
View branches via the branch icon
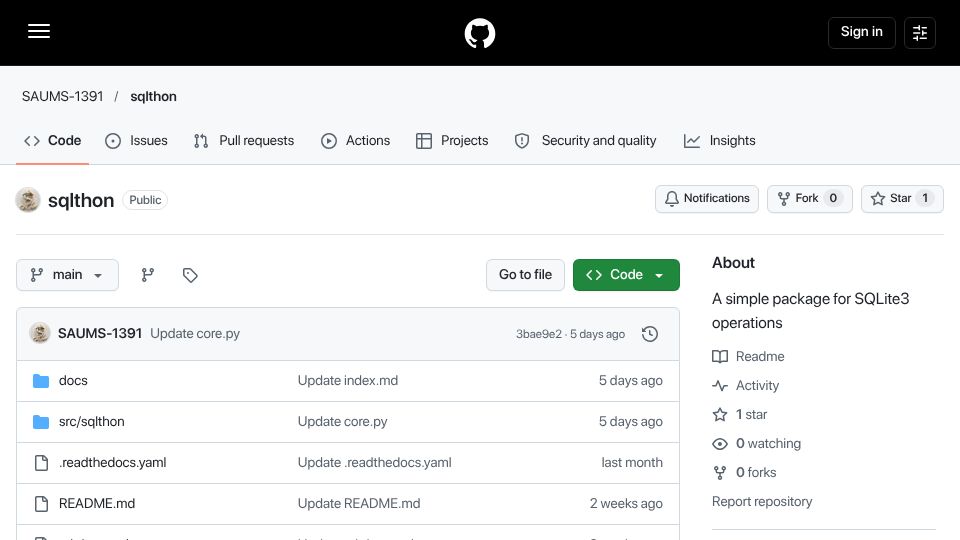(148, 275)
